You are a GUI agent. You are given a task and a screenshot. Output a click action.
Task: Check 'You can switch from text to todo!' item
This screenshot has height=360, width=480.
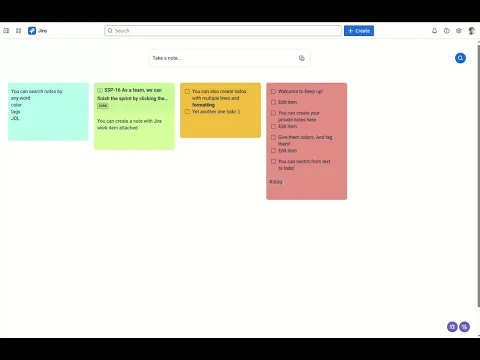[273, 161]
